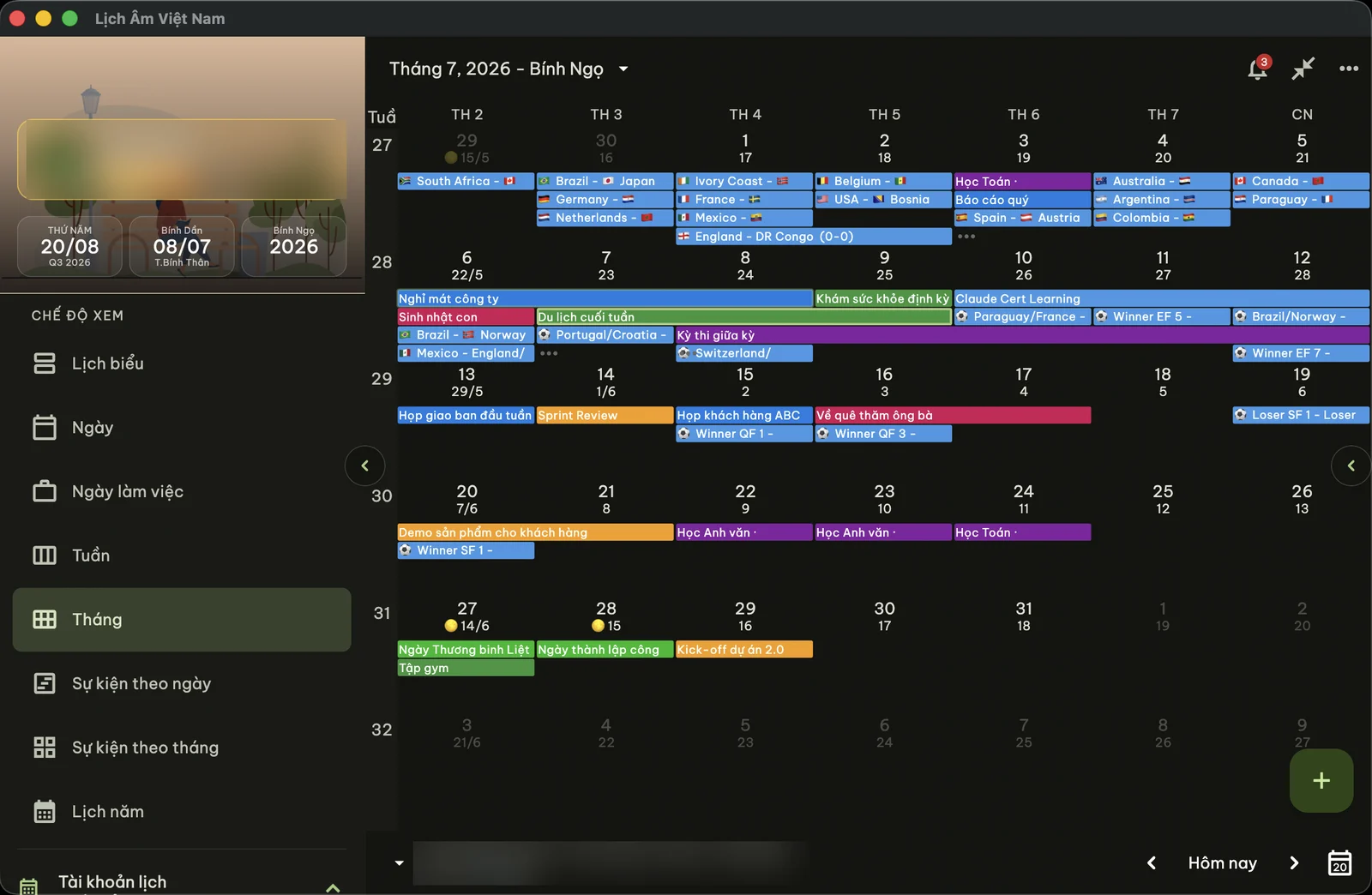Click the right edge panel chevron
The image size is (1372, 895).
[1351, 466]
